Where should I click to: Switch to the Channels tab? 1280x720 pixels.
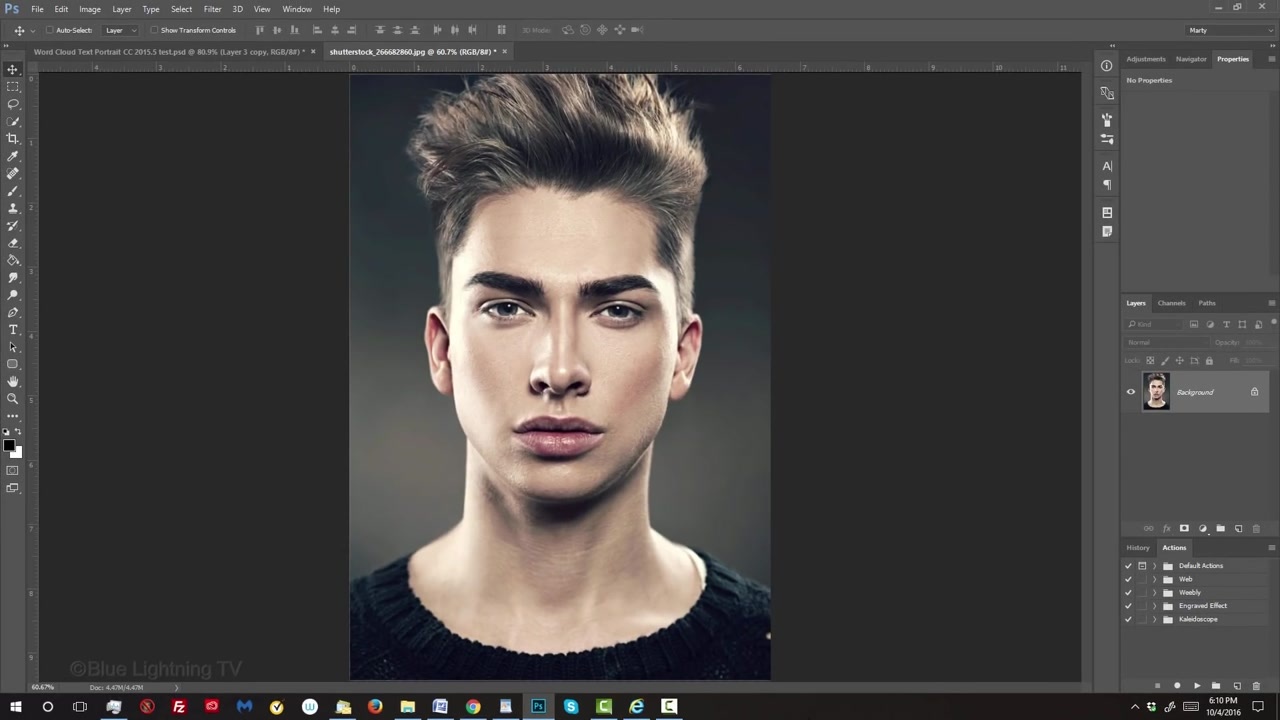coord(1171,303)
